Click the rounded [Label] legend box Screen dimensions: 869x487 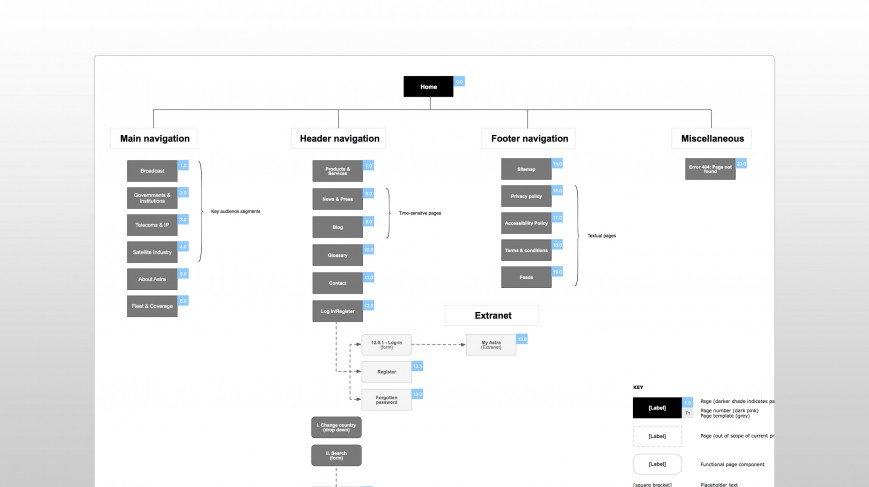pos(657,464)
